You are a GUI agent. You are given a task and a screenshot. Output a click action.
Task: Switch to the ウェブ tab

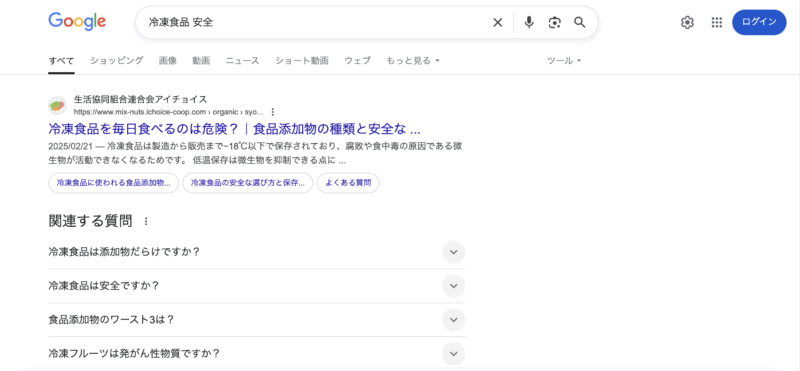357,61
